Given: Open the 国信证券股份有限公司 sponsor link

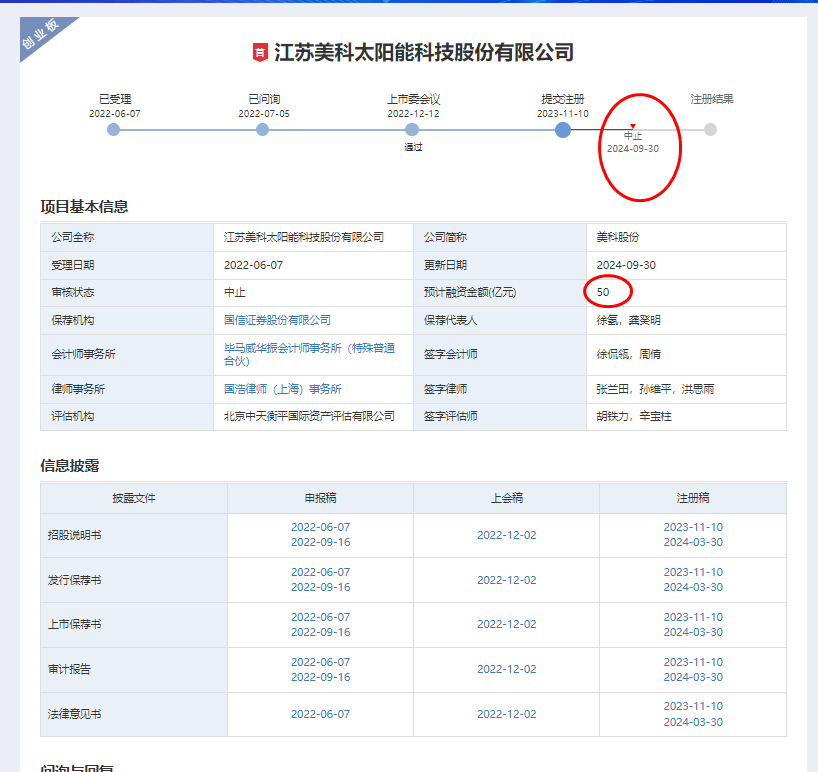Looking at the screenshot, I should (x=277, y=320).
